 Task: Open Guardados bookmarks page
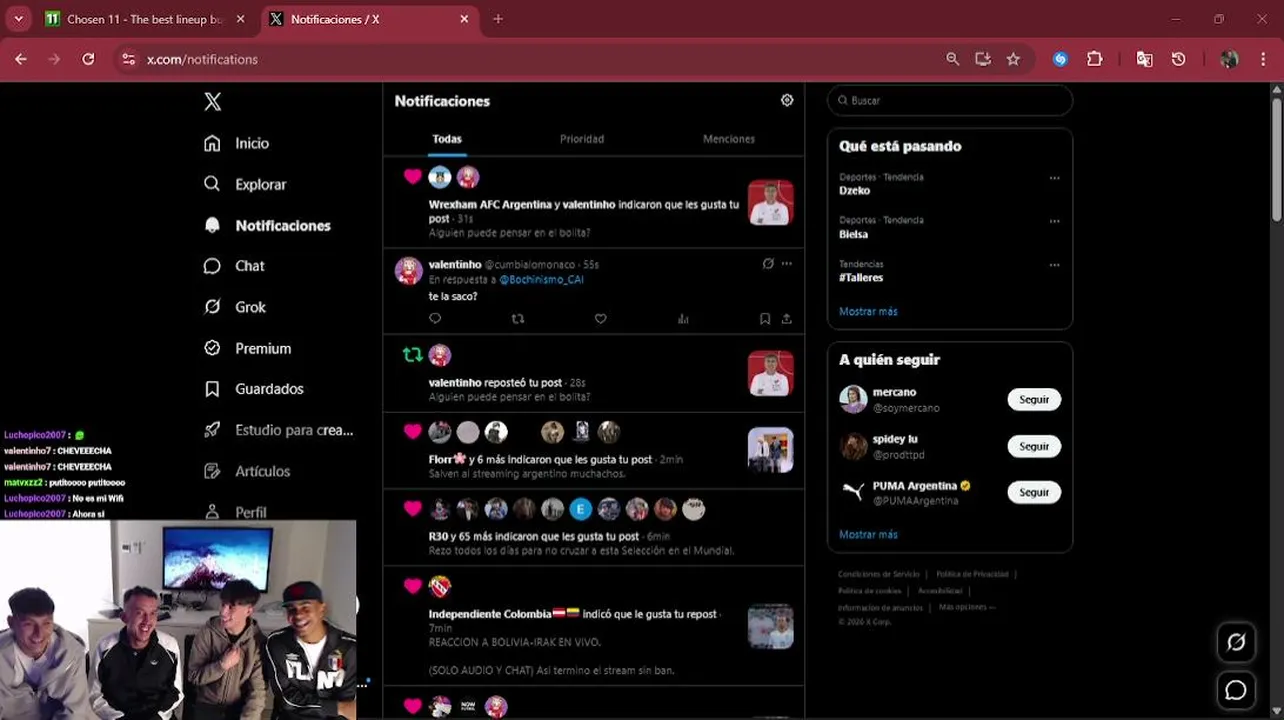click(x=253, y=389)
